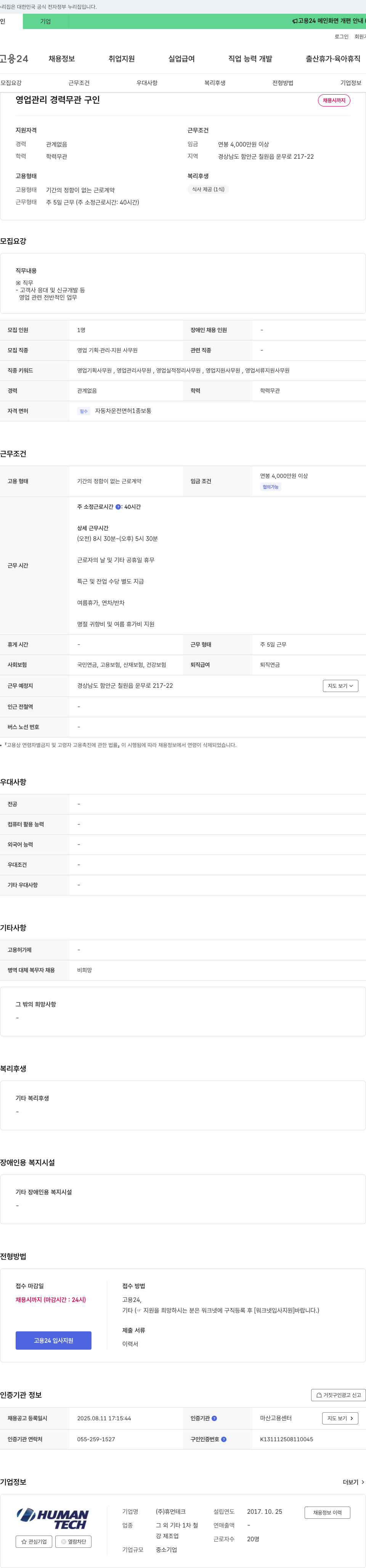Open 지도 보기 for 근무 예정지
The height and width of the screenshot is (1568, 366).
(x=340, y=686)
